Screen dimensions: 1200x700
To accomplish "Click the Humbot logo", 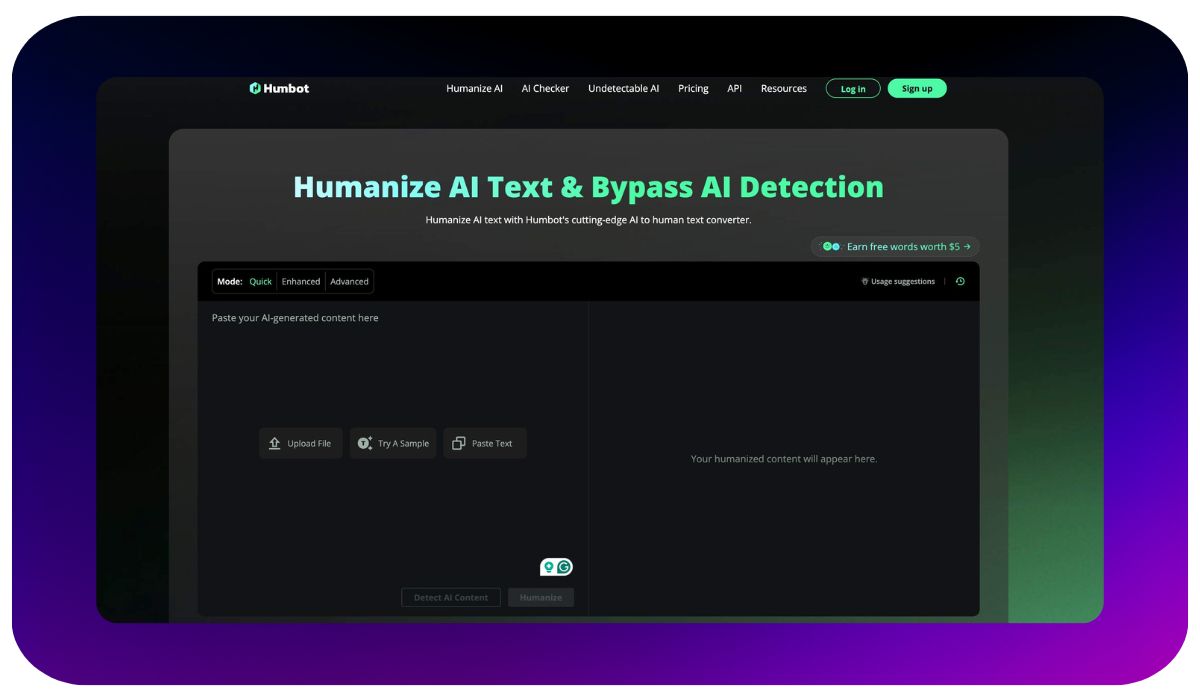I will [x=279, y=88].
